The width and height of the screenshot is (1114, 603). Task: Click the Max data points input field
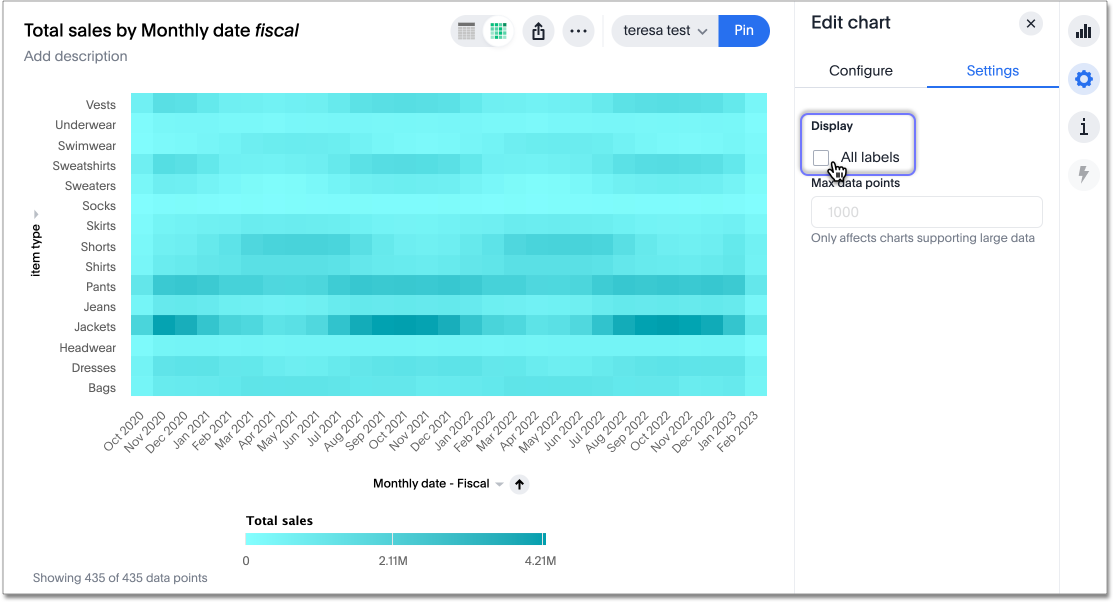[925, 211]
